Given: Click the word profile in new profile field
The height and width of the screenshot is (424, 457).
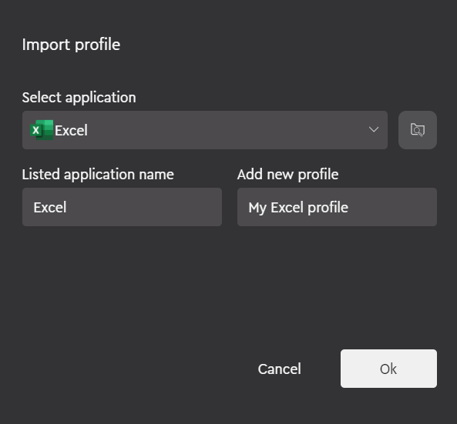Looking at the screenshot, I should [328, 208].
